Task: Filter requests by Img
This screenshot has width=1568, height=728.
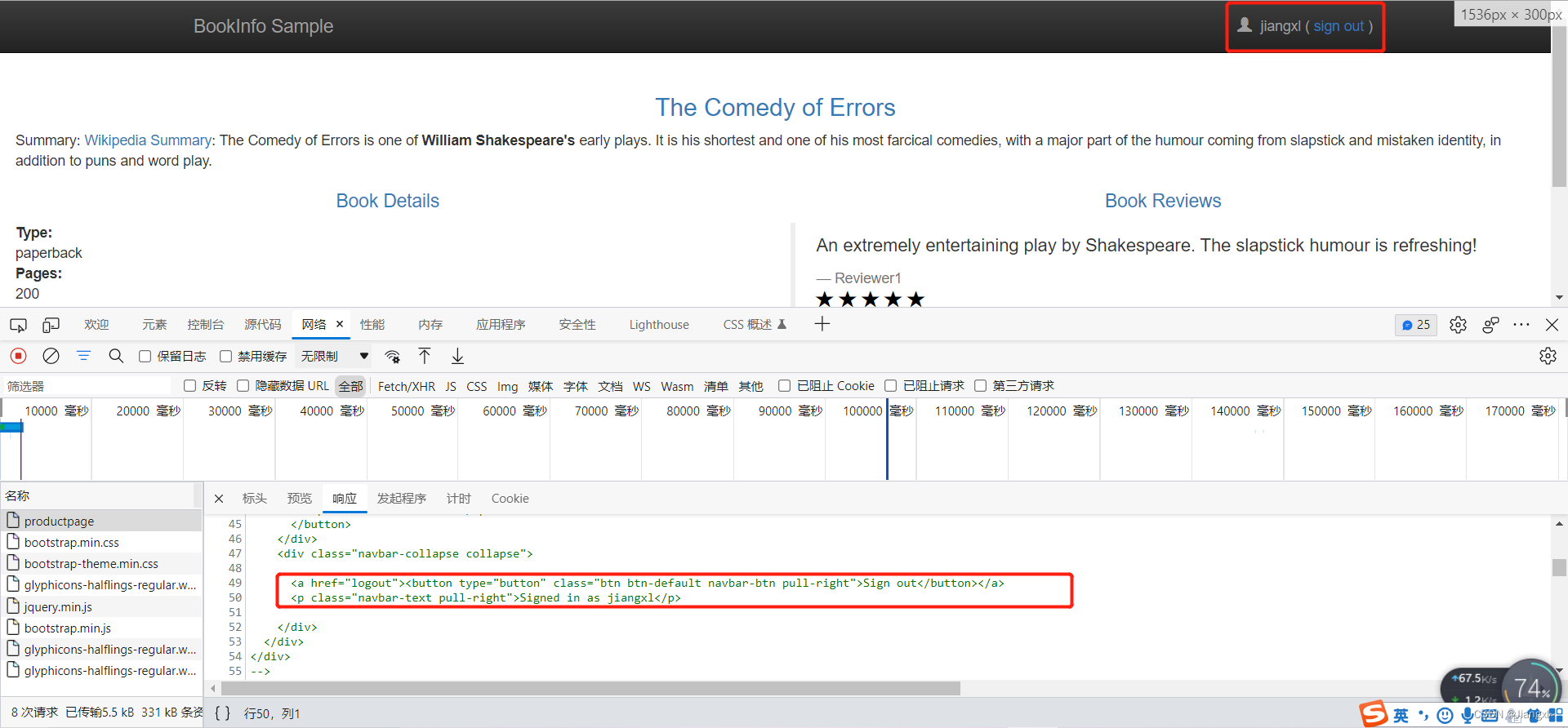Action: click(508, 386)
